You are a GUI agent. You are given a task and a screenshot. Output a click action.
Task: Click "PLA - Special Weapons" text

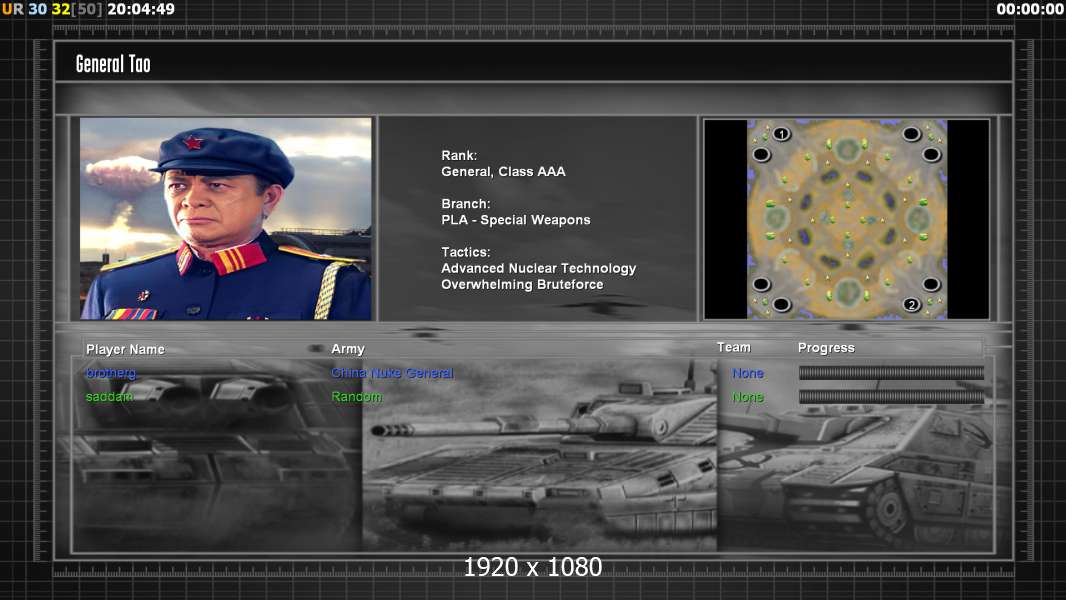tap(515, 220)
